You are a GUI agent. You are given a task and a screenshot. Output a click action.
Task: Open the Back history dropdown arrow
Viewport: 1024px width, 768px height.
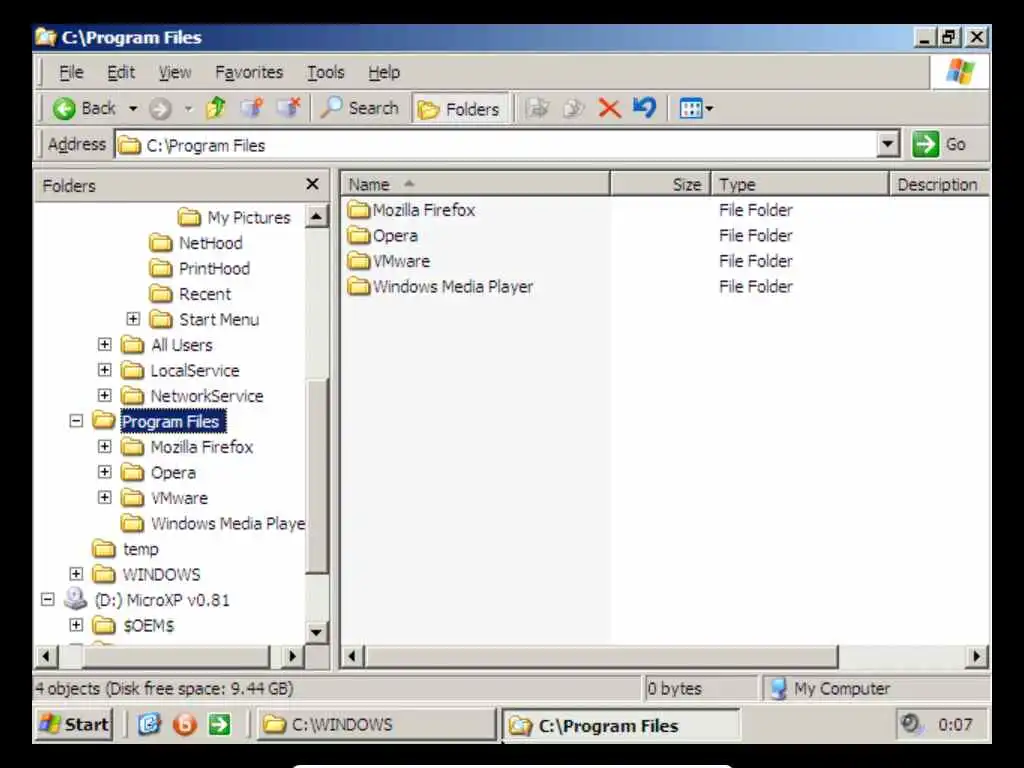pos(133,108)
